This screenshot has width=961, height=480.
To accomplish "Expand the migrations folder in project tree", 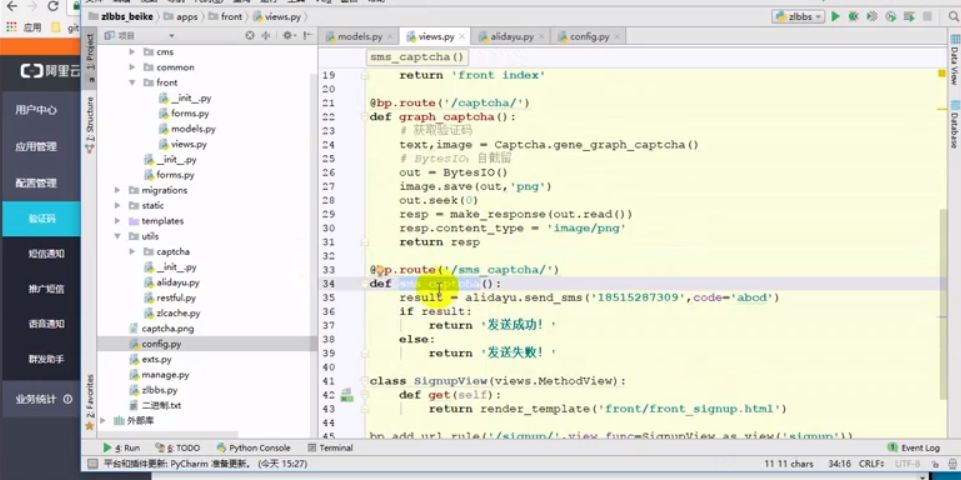I will tap(118, 190).
